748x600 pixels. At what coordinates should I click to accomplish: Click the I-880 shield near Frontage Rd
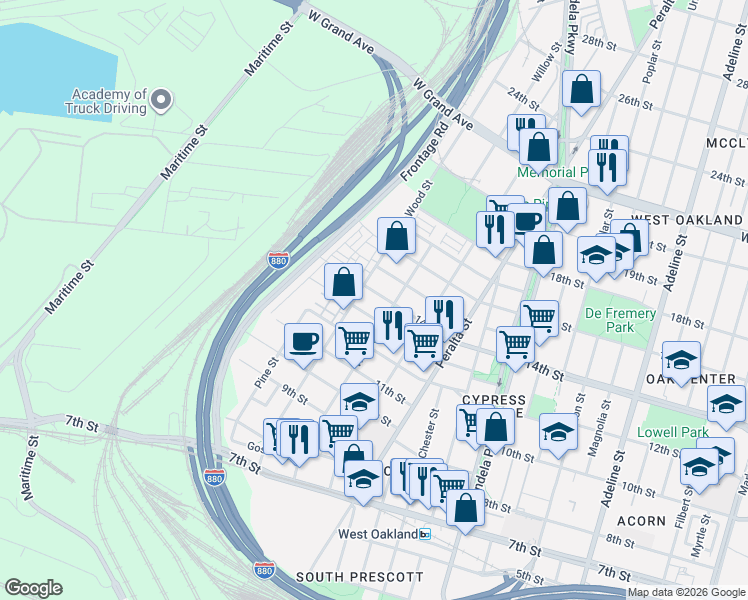278,260
